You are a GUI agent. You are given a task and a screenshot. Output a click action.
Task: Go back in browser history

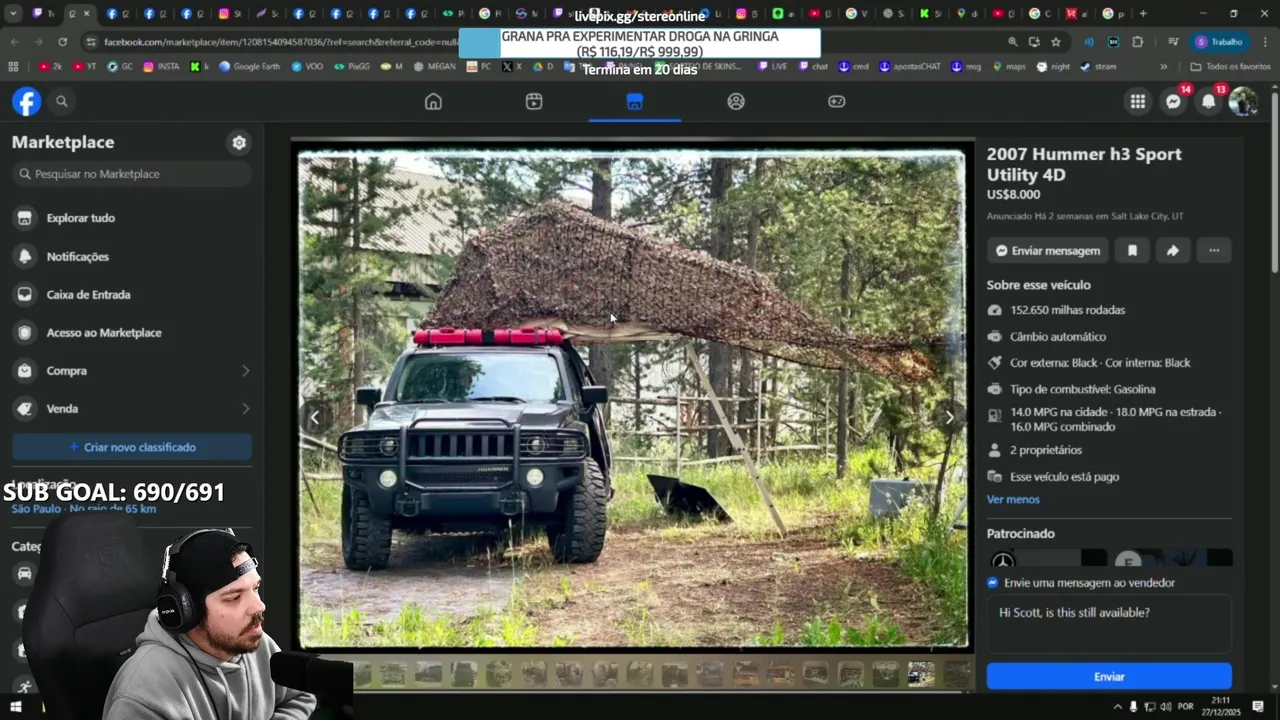click(14, 42)
